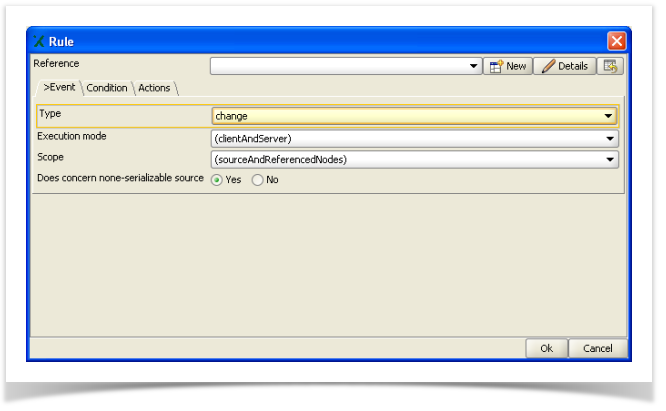666x411 pixels.
Task: Cancel the Rule dialog
Action: pyautogui.click(x=598, y=348)
